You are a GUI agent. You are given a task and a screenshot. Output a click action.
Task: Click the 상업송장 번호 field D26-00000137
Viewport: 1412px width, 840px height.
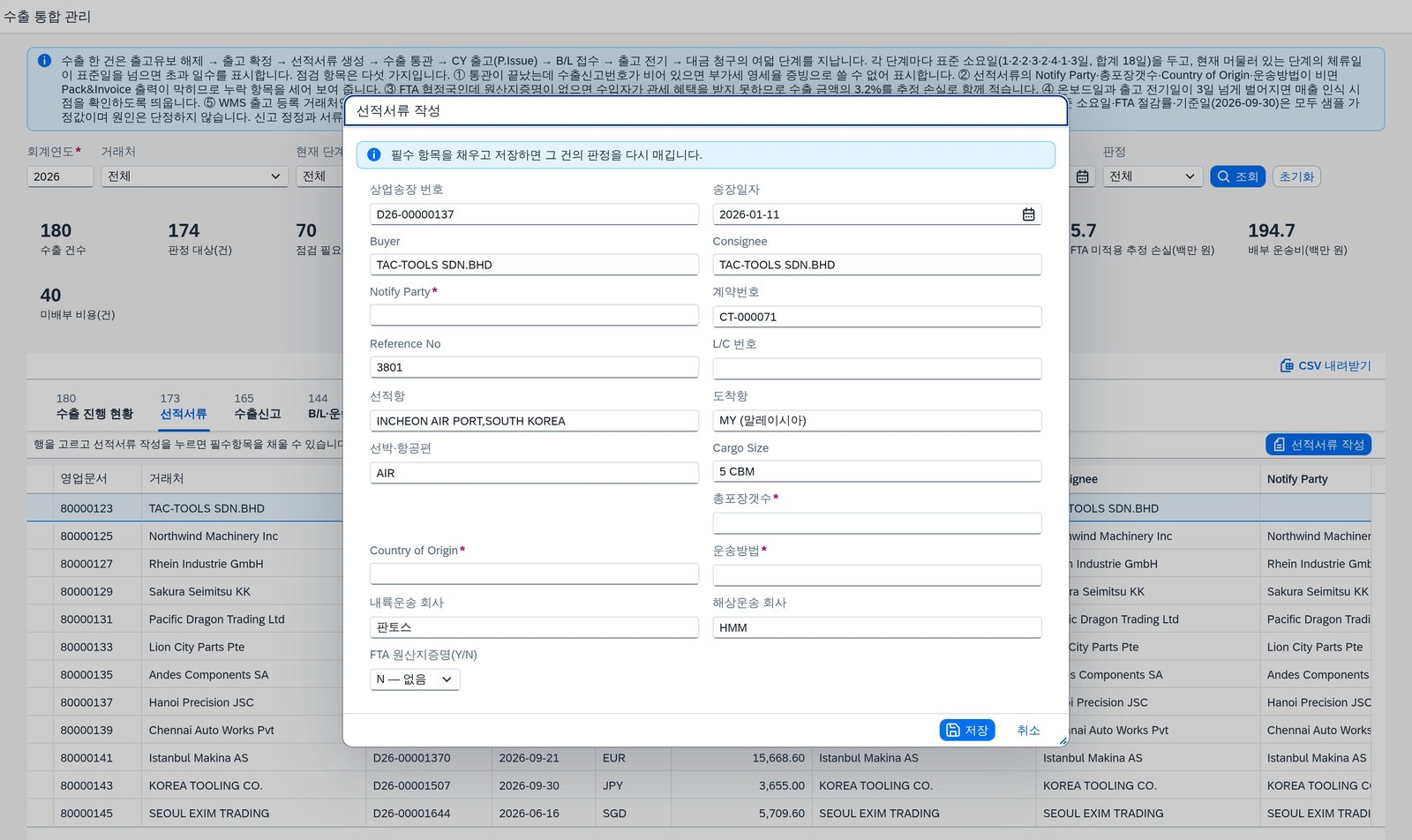534,214
